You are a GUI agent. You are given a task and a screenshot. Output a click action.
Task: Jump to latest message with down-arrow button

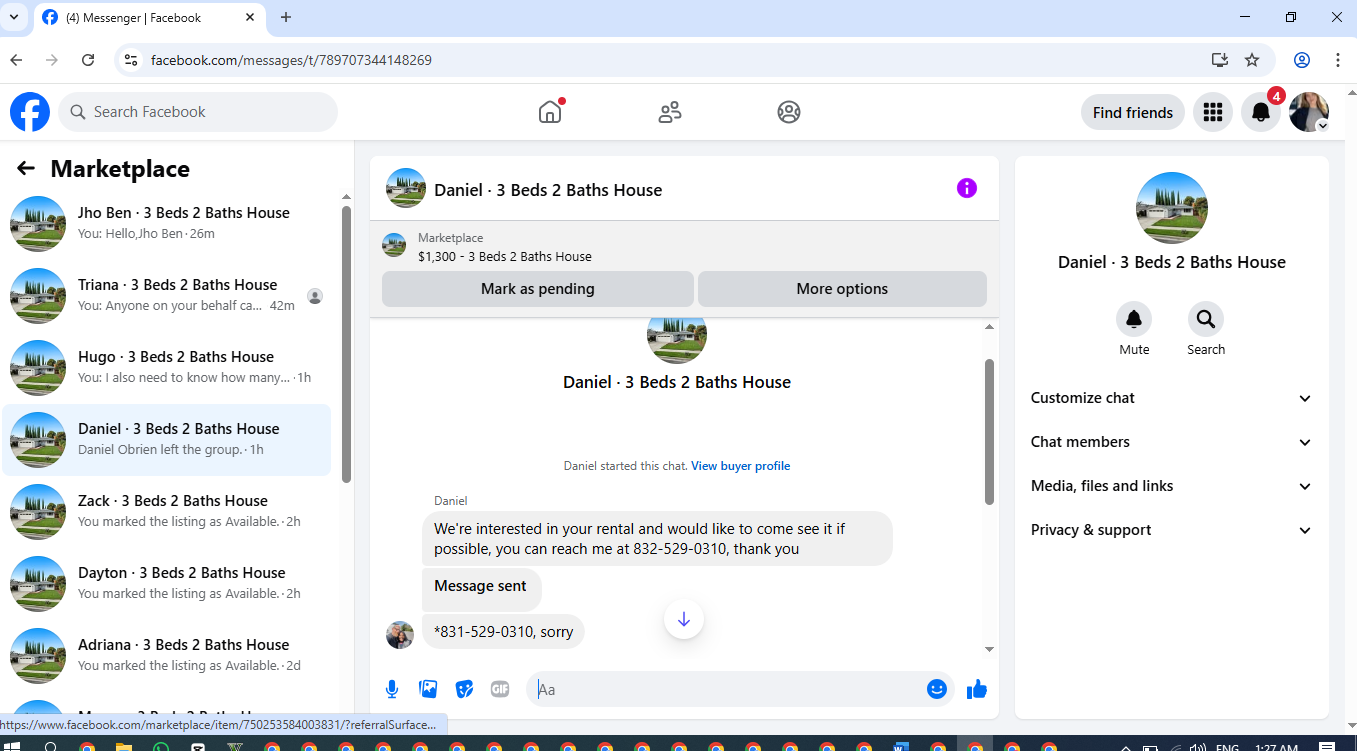click(x=684, y=619)
